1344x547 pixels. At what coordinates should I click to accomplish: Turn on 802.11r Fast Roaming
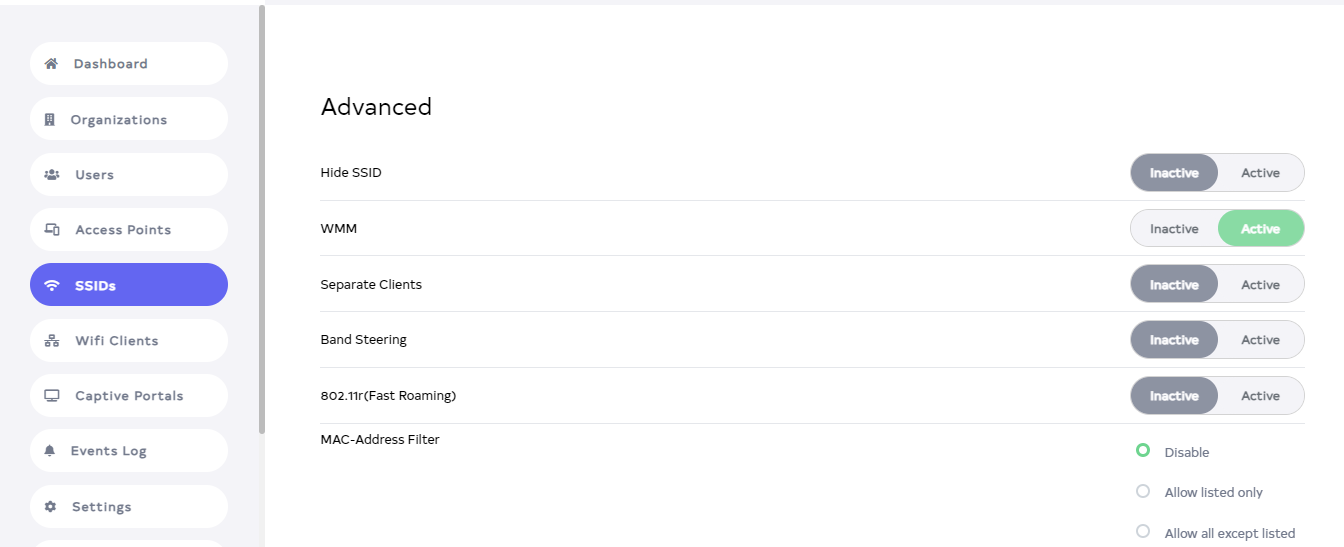point(1260,396)
